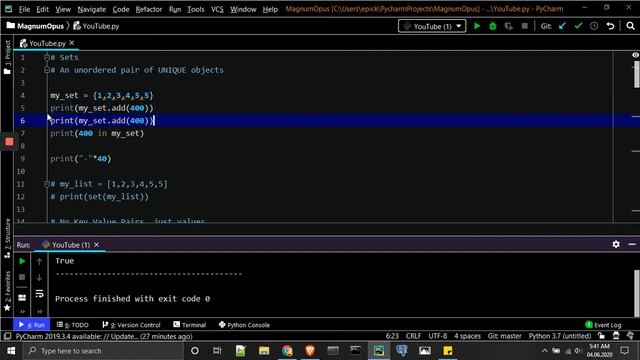The height and width of the screenshot is (360, 640).
Task: Open the Project tool window sidebar tab
Action: 7,57
